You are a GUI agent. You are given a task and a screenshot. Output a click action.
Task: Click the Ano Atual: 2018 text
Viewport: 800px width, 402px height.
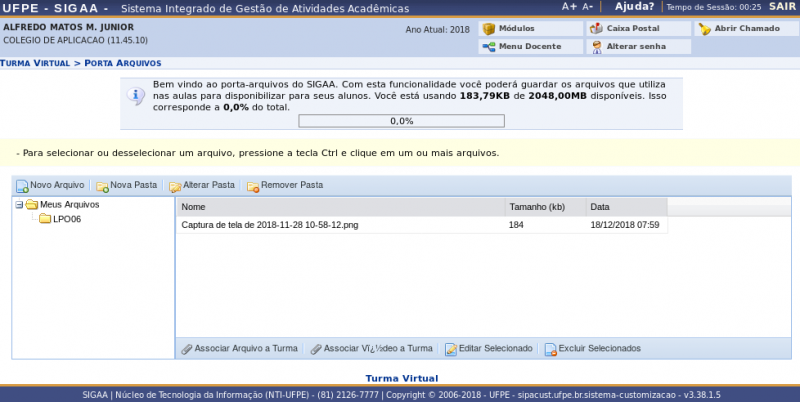pos(437,30)
